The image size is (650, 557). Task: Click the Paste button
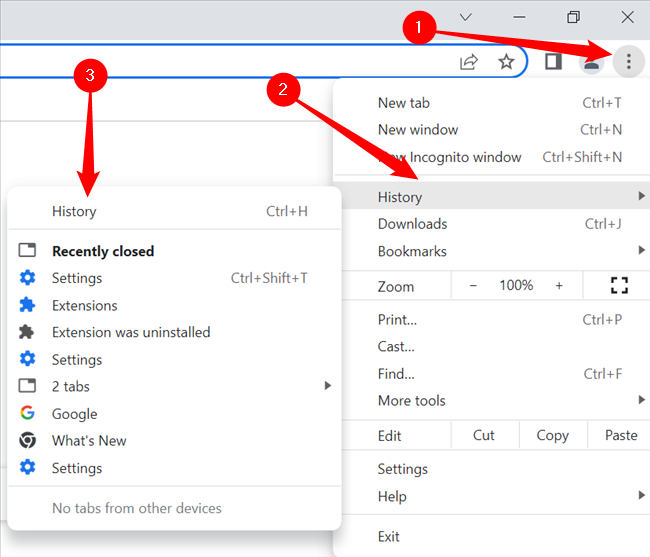point(621,435)
